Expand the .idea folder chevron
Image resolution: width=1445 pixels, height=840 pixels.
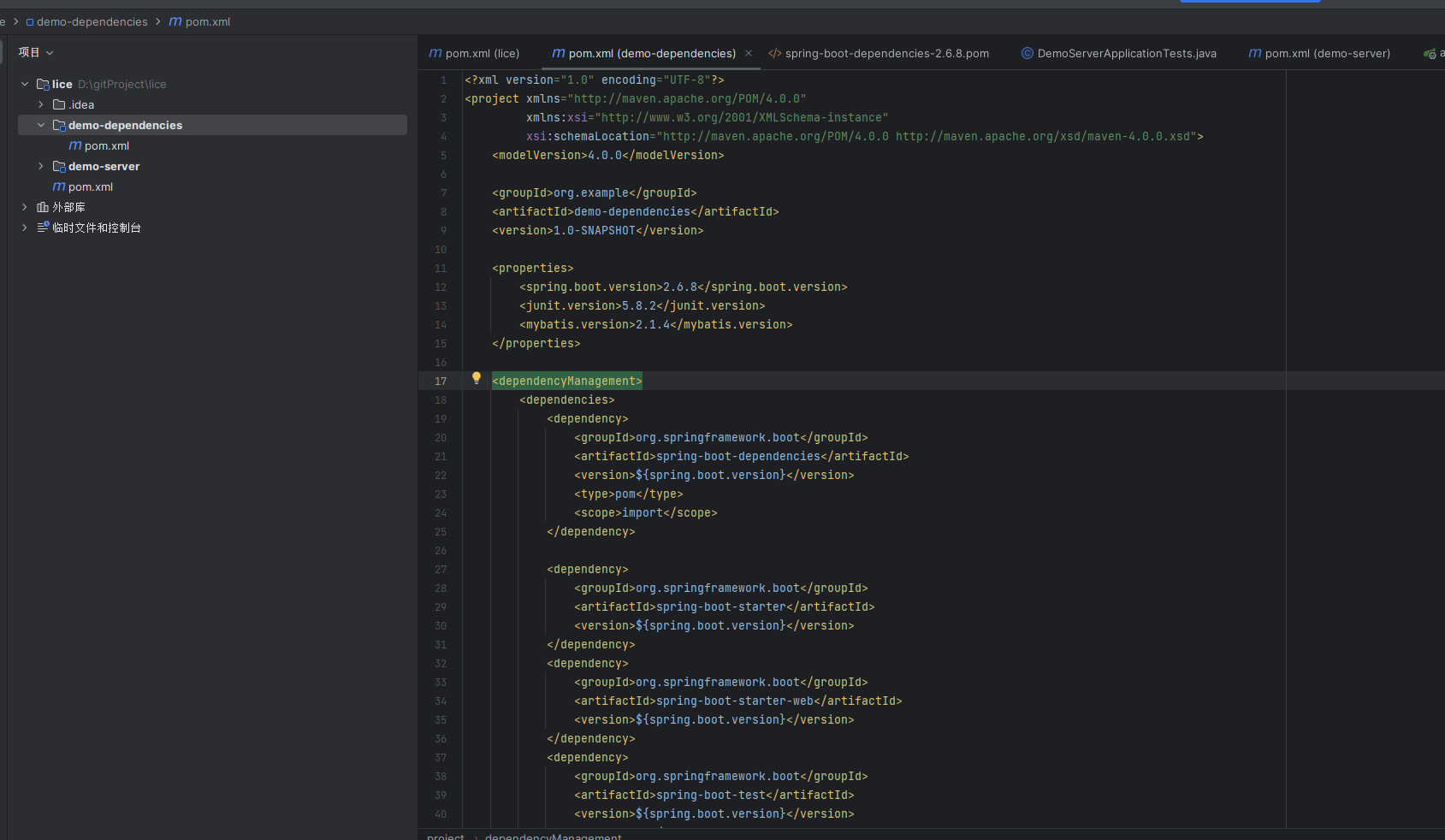(41, 104)
